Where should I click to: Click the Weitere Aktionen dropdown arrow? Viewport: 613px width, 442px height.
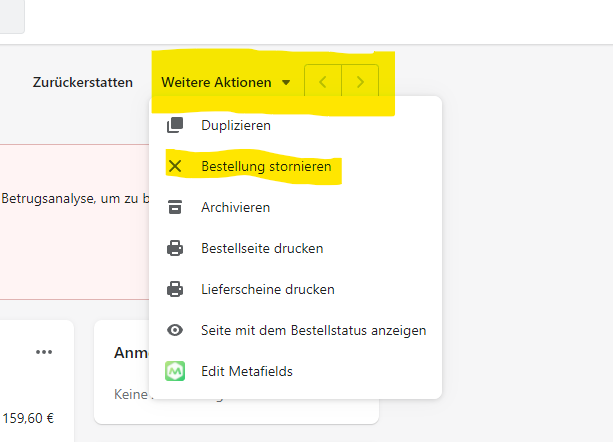click(286, 83)
